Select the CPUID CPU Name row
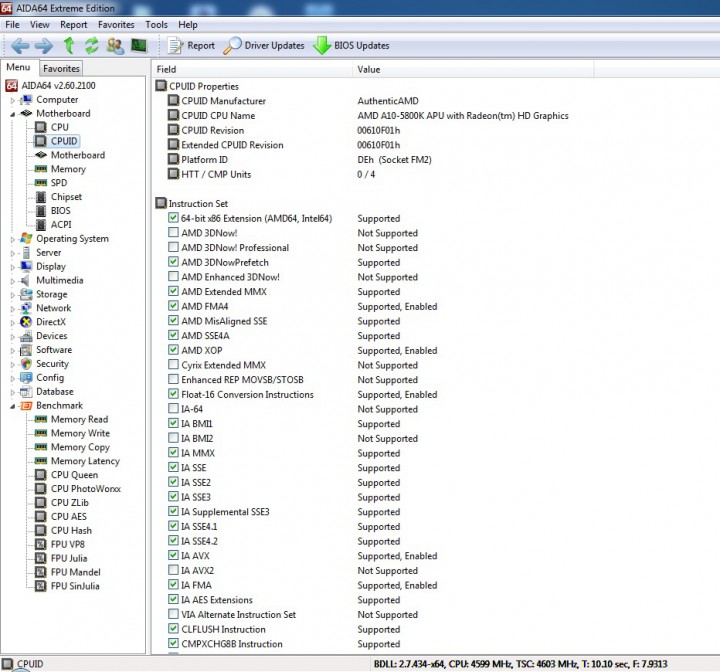Image resolution: width=720 pixels, height=672 pixels. pos(218,116)
